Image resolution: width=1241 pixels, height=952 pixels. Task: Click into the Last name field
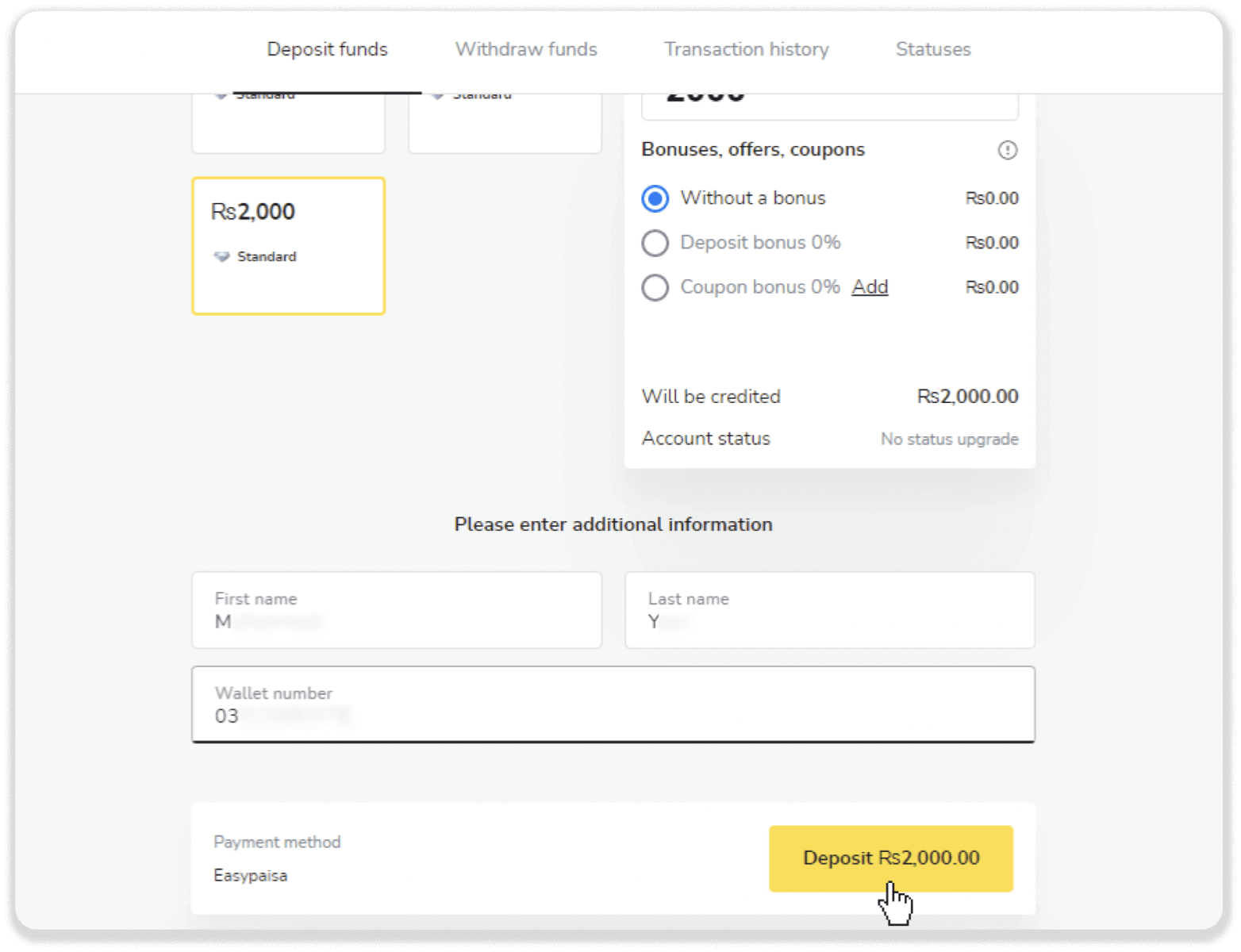pyautogui.click(x=829, y=611)
